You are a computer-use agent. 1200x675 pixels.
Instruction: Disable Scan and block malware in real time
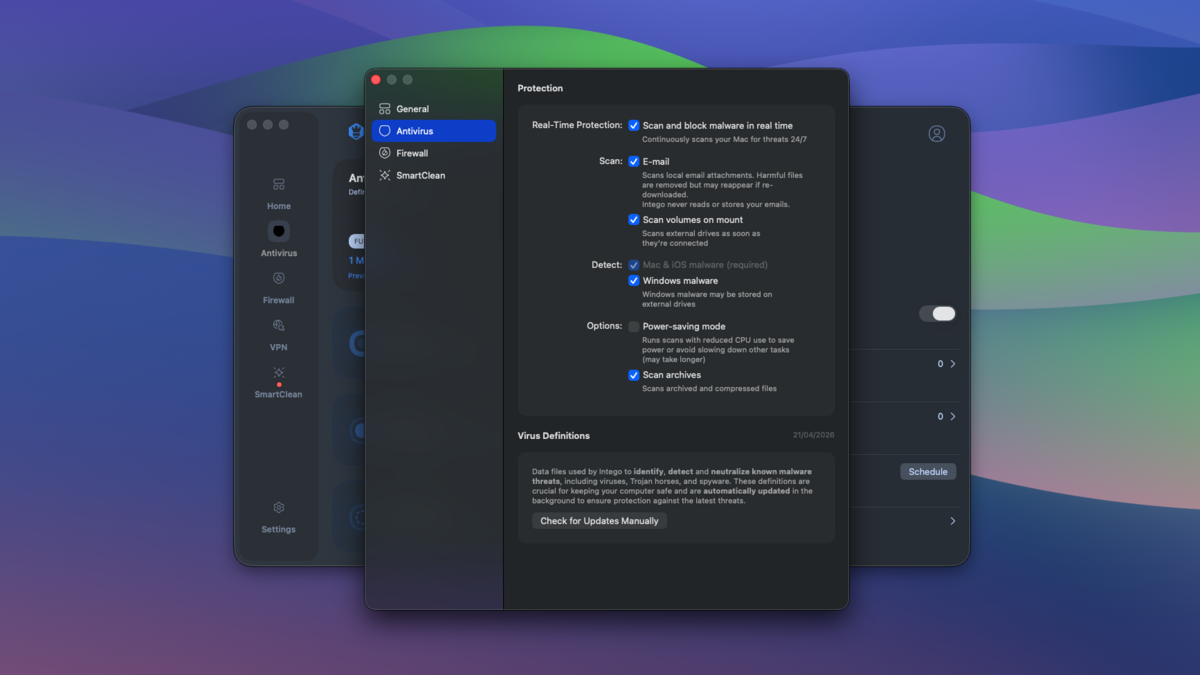tap(634, 126)
